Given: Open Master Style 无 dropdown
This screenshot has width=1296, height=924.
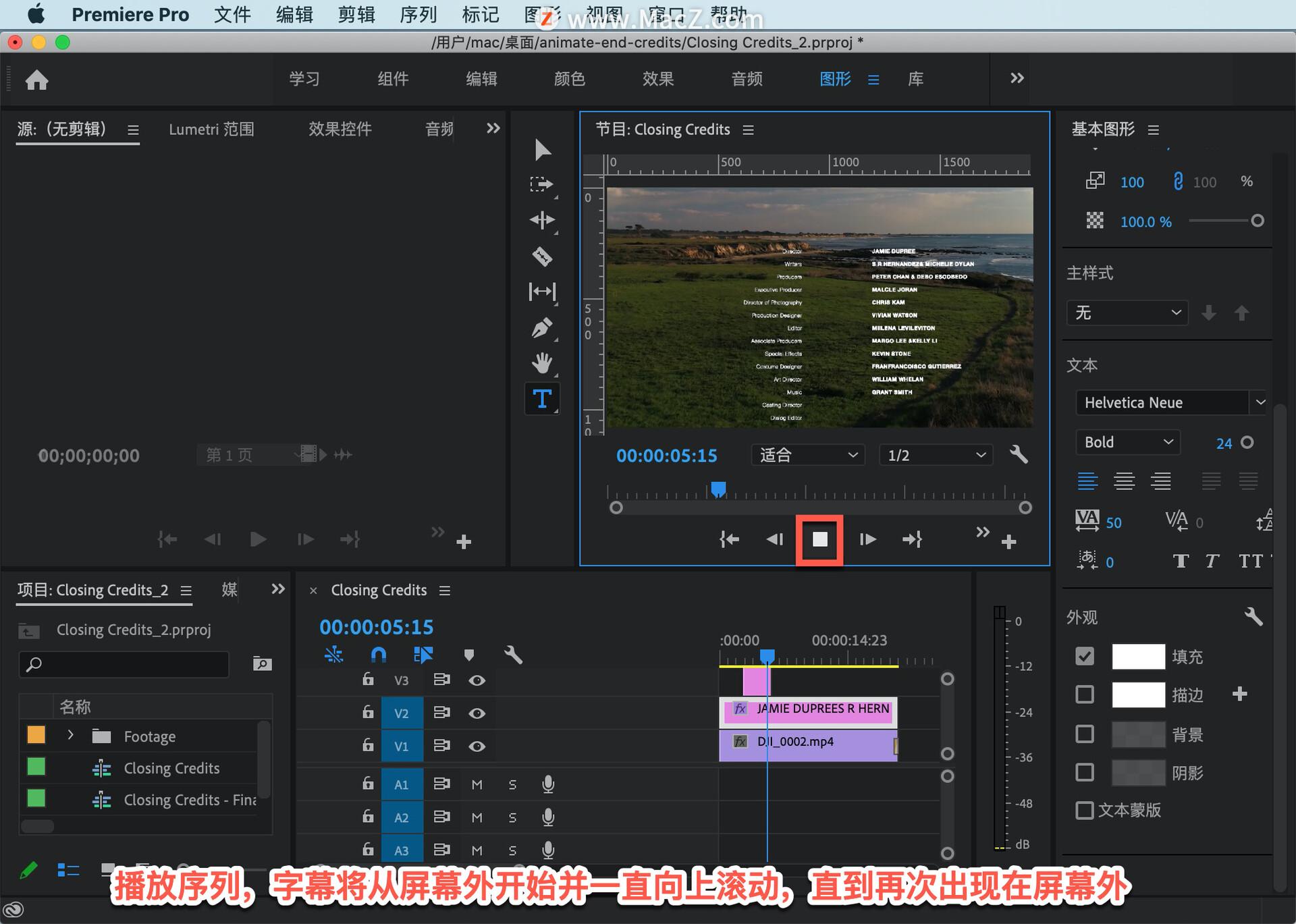Looking at the screenshot, I should tap(1127, 312).
